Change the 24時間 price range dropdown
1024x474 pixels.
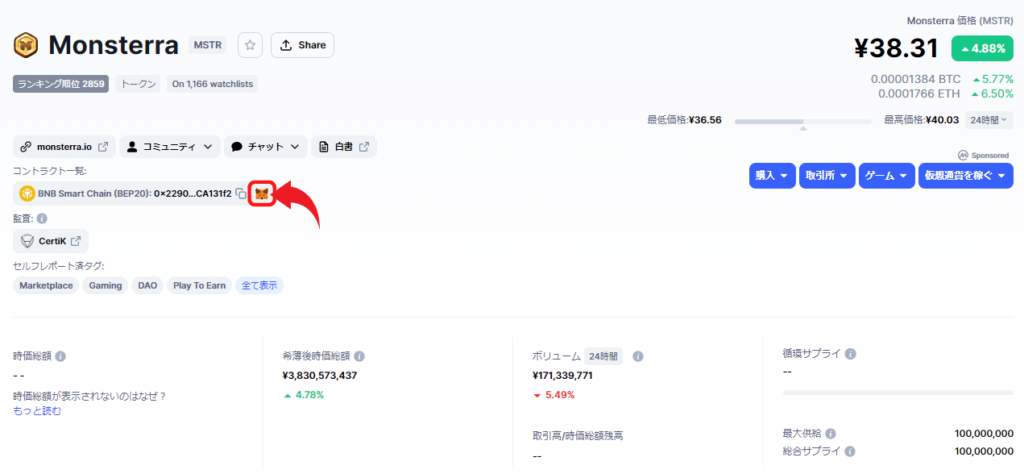(989, 120)
